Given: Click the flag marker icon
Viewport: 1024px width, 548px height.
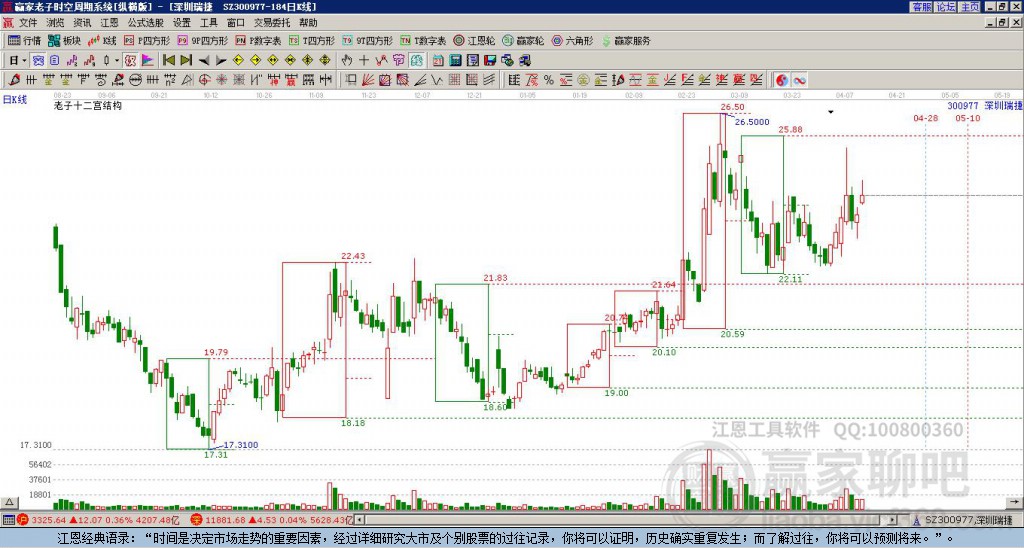Looking at the screenshot, I should click(x=148, y=60).
